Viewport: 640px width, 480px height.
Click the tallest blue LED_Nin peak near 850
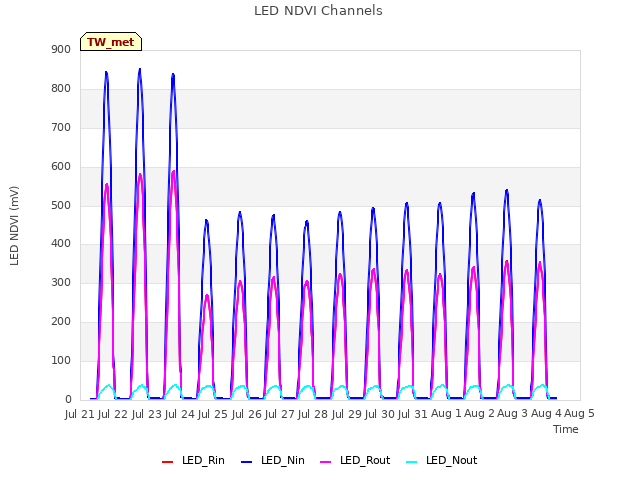pos(140,70)
